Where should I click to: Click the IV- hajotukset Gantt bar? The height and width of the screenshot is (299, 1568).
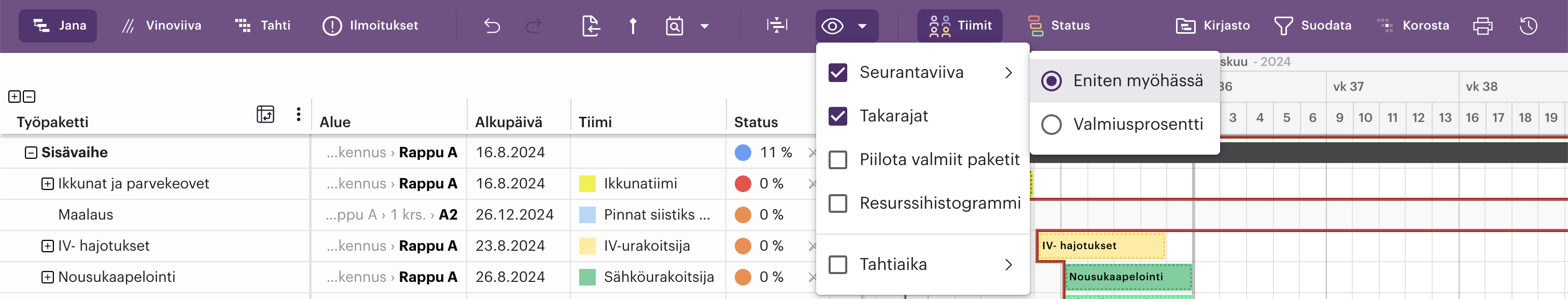point(1100,246)
